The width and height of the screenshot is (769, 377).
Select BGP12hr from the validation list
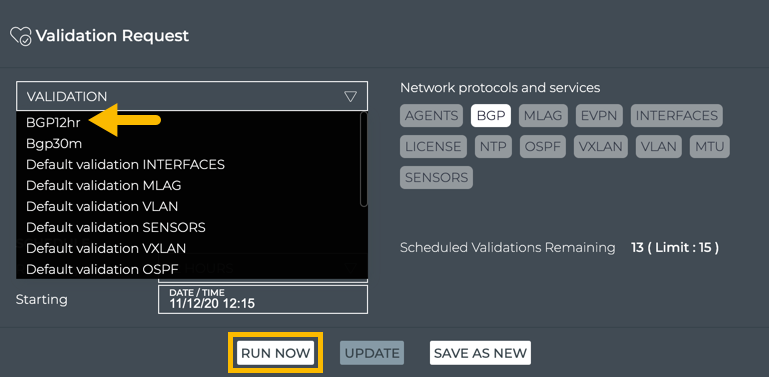coord(53,123)
